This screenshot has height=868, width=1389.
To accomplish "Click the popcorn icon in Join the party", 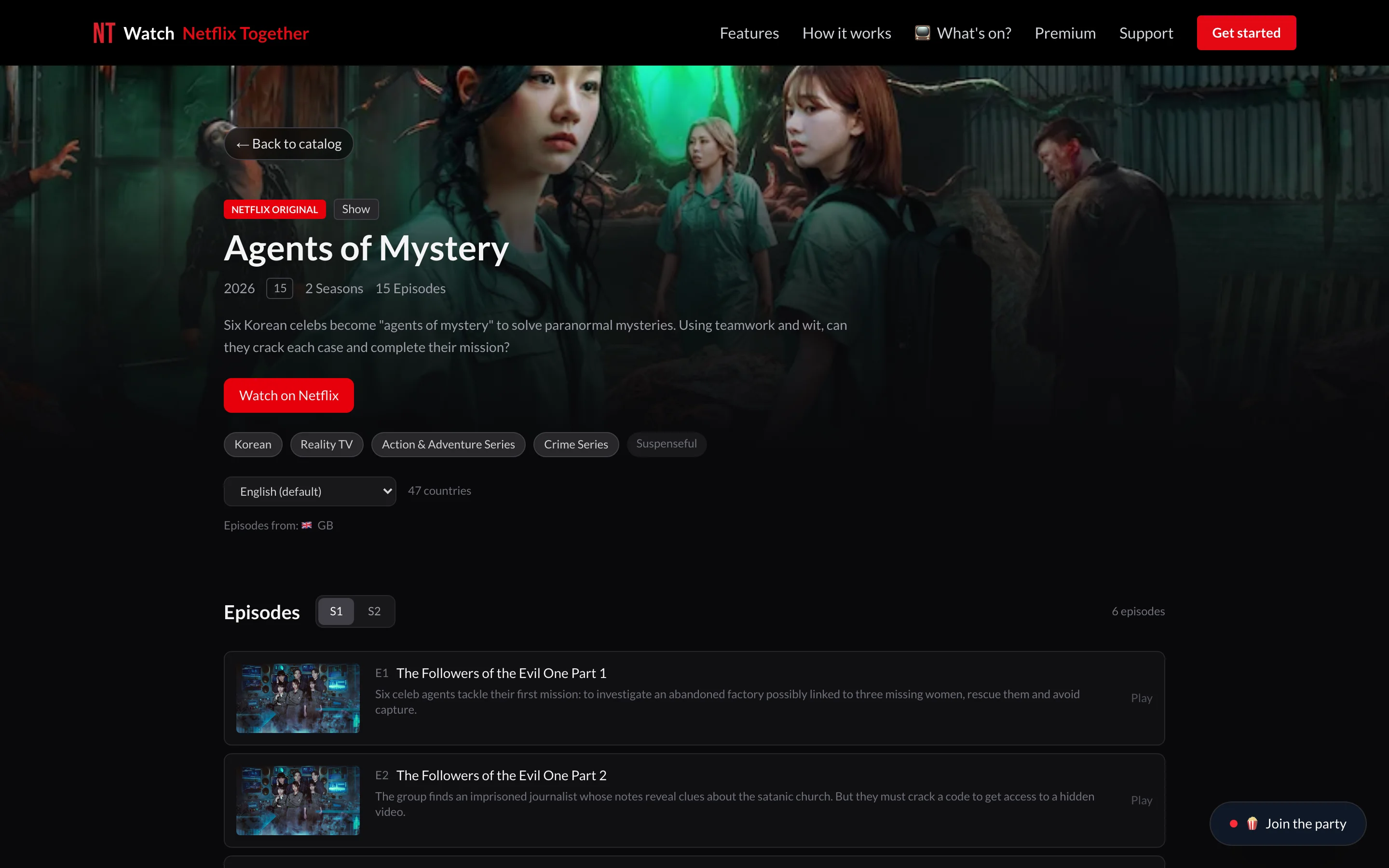I will (1253, 824).
